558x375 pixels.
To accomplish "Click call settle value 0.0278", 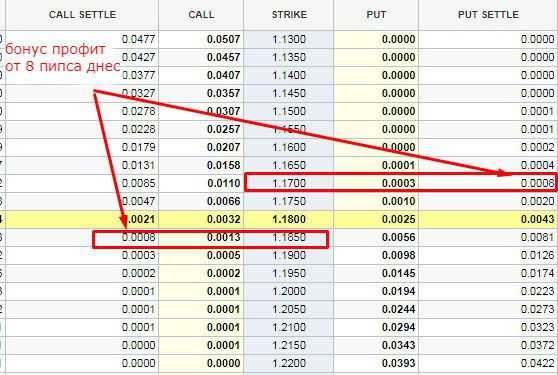I will (138, 111).
